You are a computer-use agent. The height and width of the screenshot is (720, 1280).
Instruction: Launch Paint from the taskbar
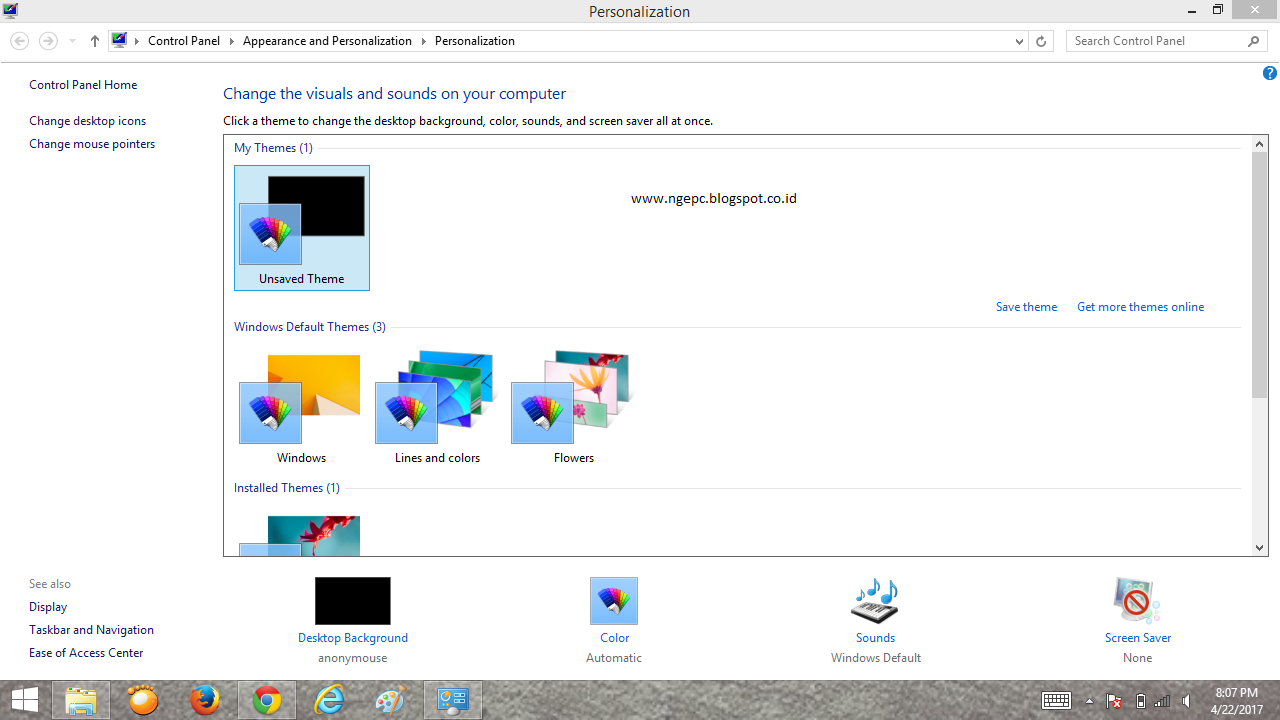coord(390,699)
